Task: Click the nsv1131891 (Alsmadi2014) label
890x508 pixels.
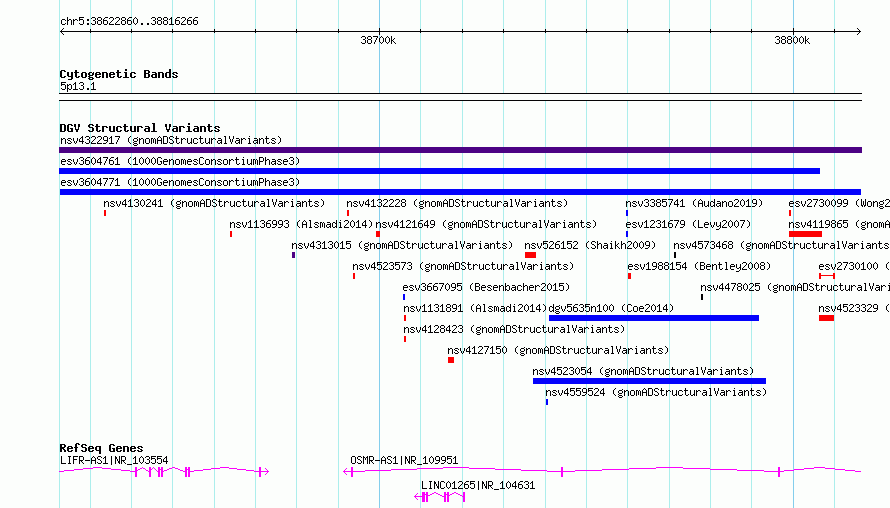Action: click(475, 308)
